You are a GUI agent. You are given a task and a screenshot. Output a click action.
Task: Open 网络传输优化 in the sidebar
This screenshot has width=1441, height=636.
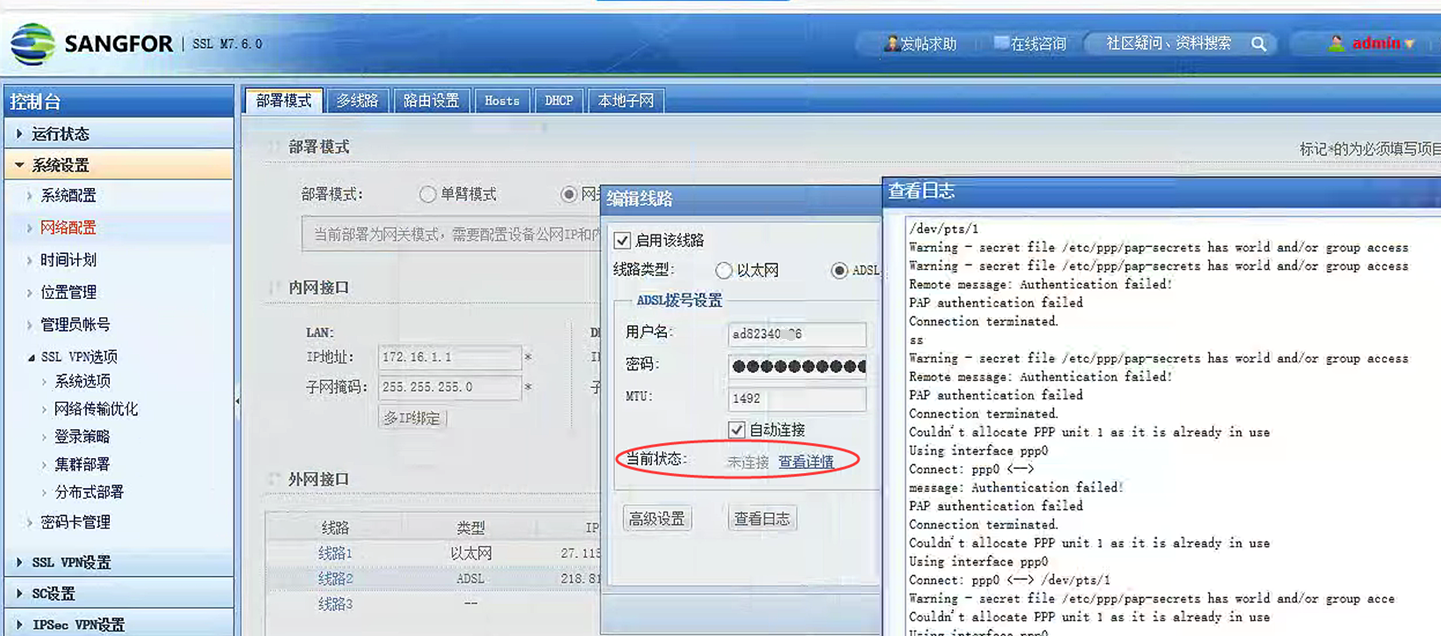tap(96, 409)
